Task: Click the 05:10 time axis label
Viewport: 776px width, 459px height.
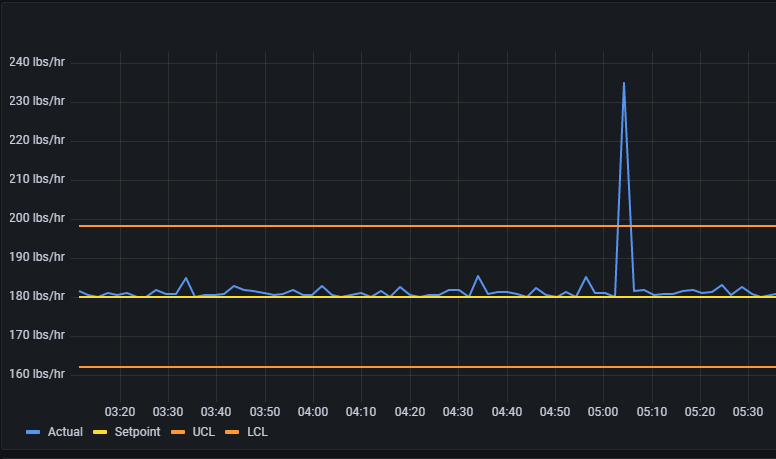Action: pyautogui.click(x=652, y=412)
